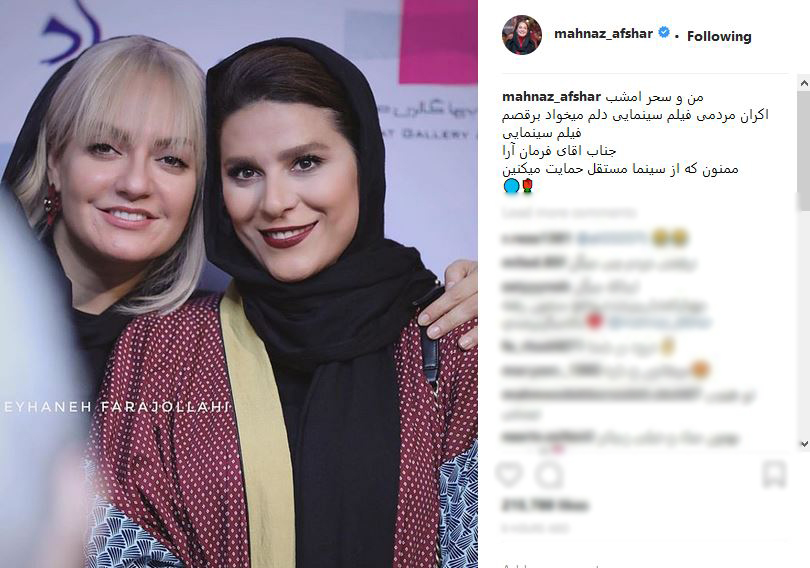Click the photo of the two women

(x=239, y=284)
